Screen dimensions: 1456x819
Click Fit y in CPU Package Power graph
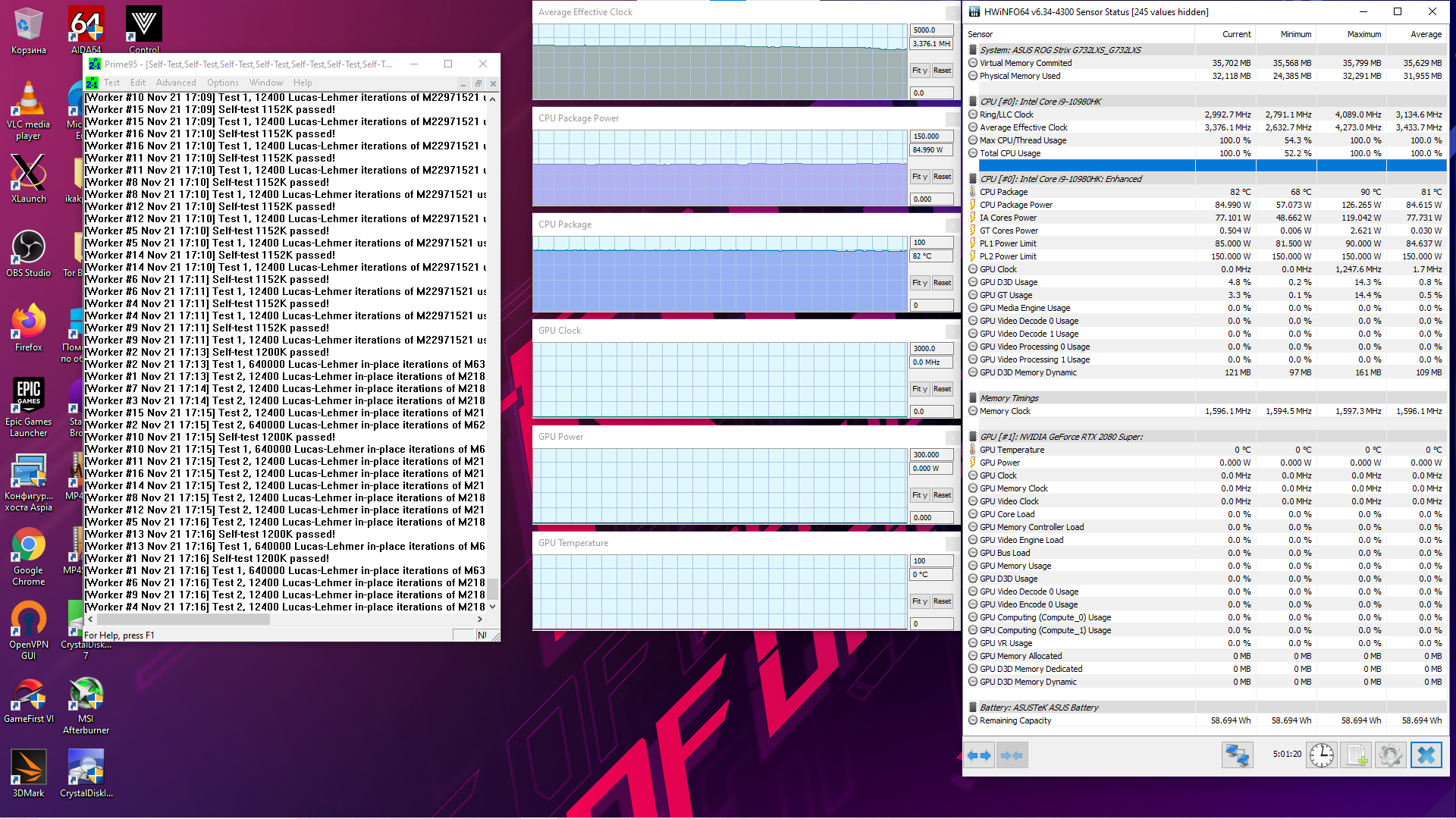pos(920,176)
